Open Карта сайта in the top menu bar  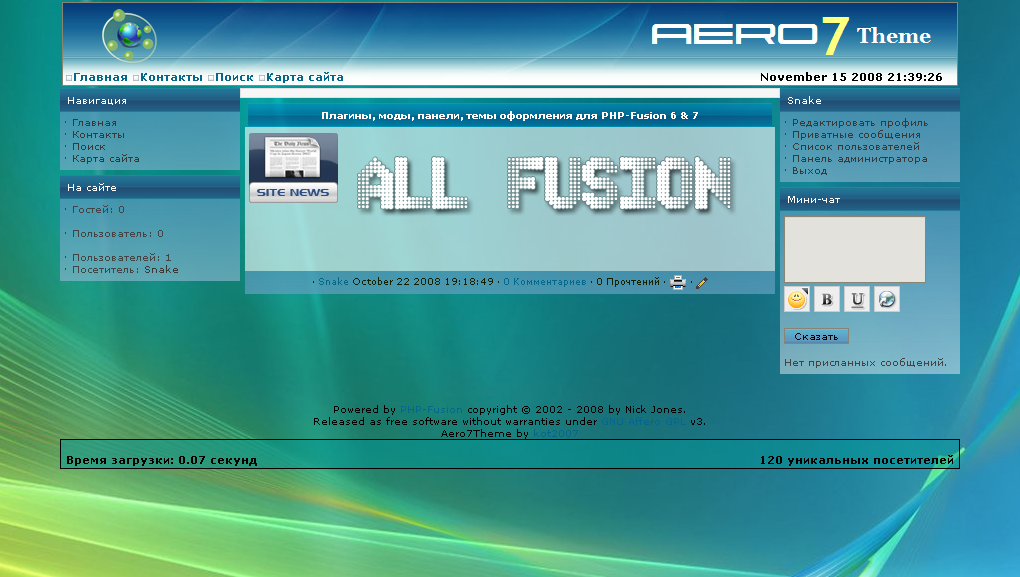[304, 77]
